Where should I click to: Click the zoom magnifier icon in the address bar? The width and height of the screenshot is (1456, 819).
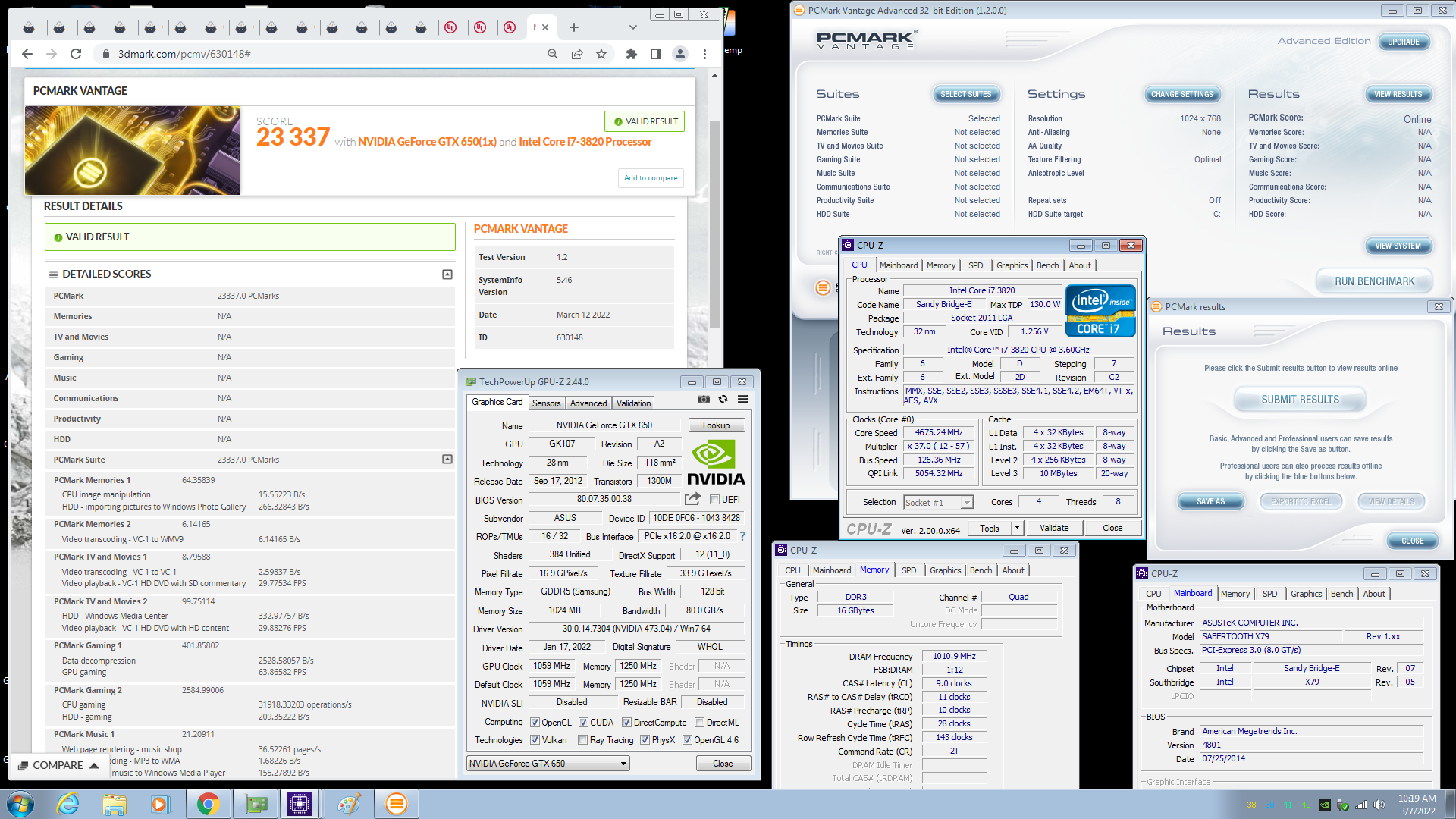pos(553,54)
